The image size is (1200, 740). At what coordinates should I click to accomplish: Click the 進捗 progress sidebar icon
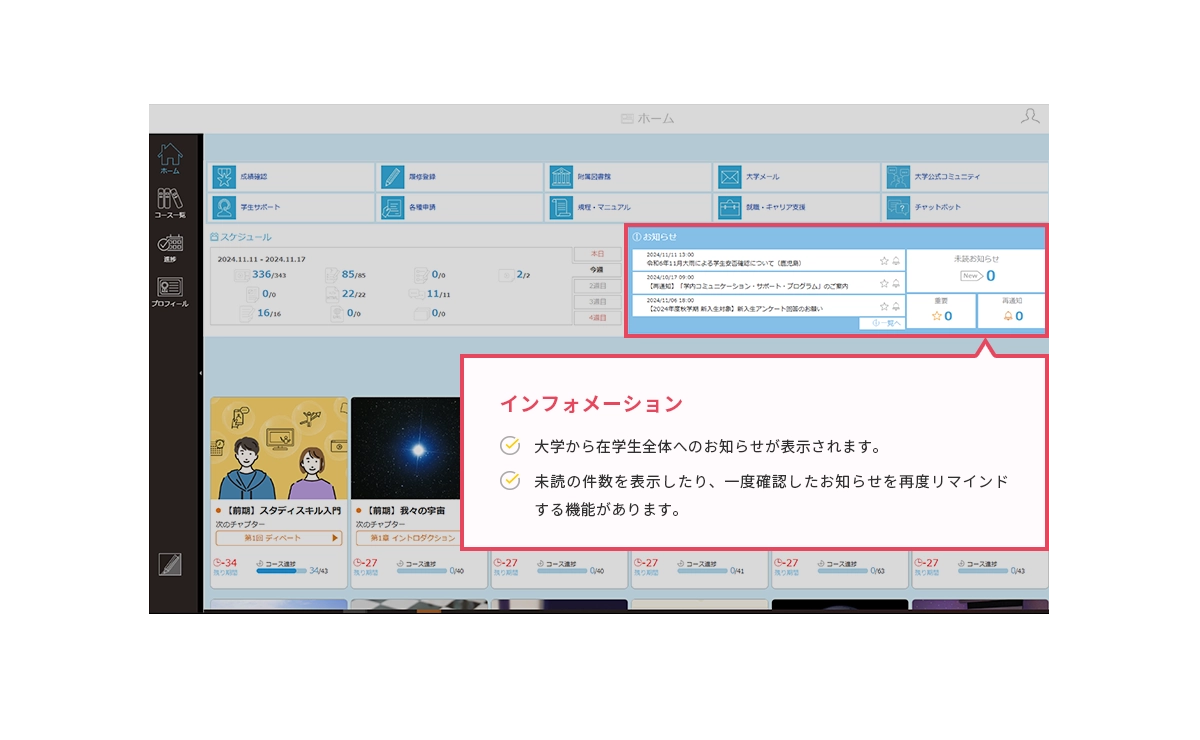[169, 248]
